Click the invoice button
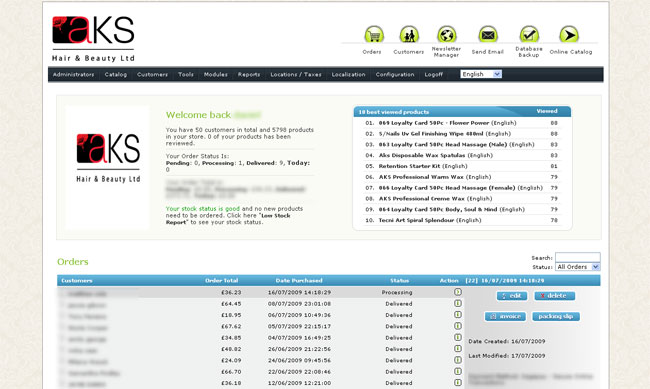The width and height of the screenshot is (650, 389). pyautogui.click(x=505, y=316)
